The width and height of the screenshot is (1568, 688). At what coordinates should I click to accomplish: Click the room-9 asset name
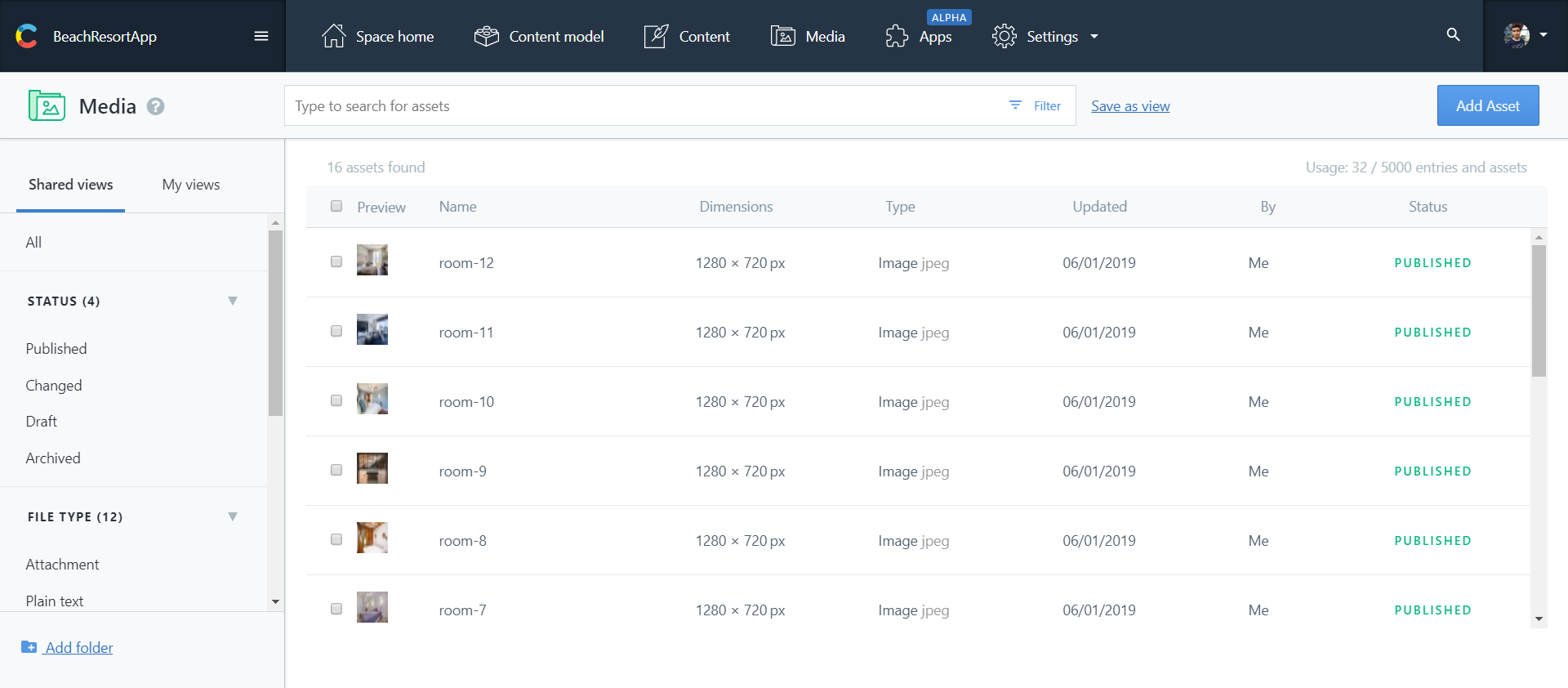463,471
